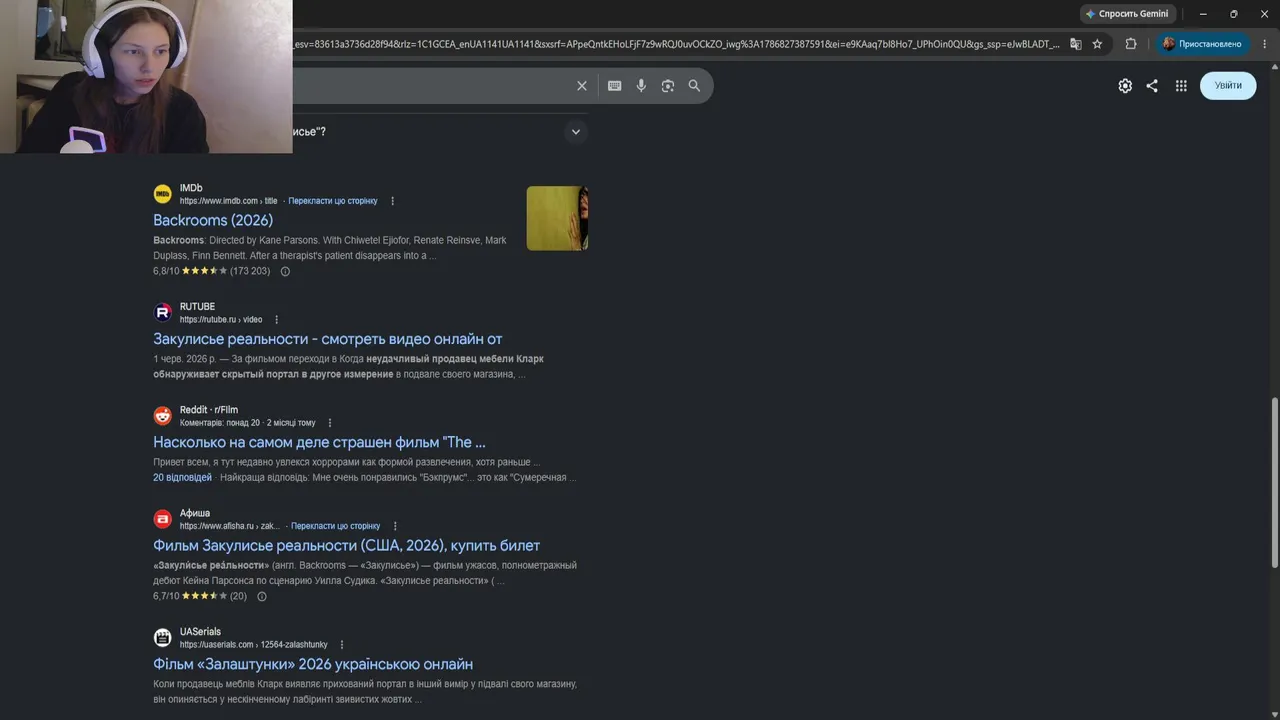Click the Афиша favicon
This screenshot has width=1280, height=720.
click(162, 519)
